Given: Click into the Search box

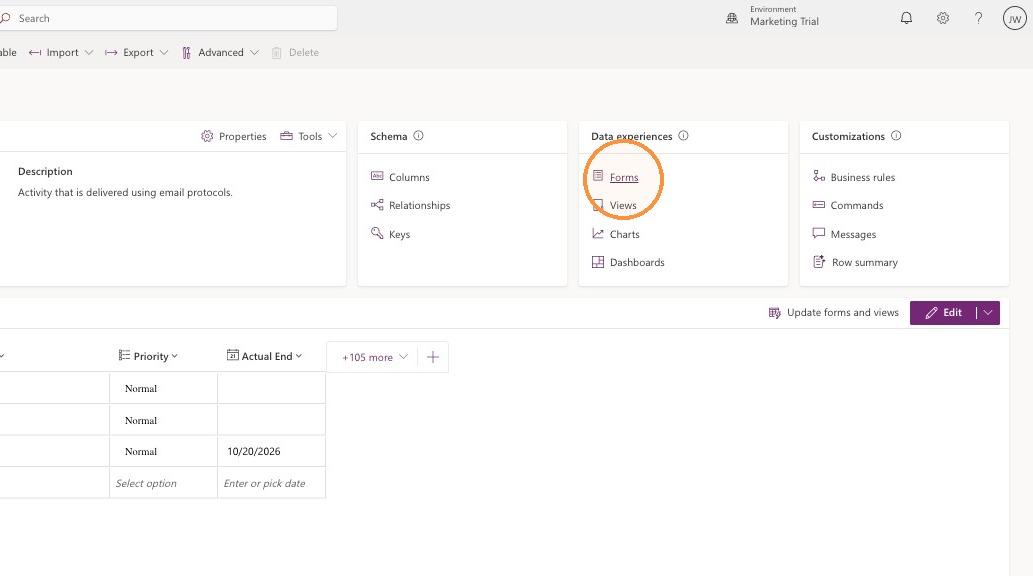Looking at the screenshot, I should click(x=168, y=18).
